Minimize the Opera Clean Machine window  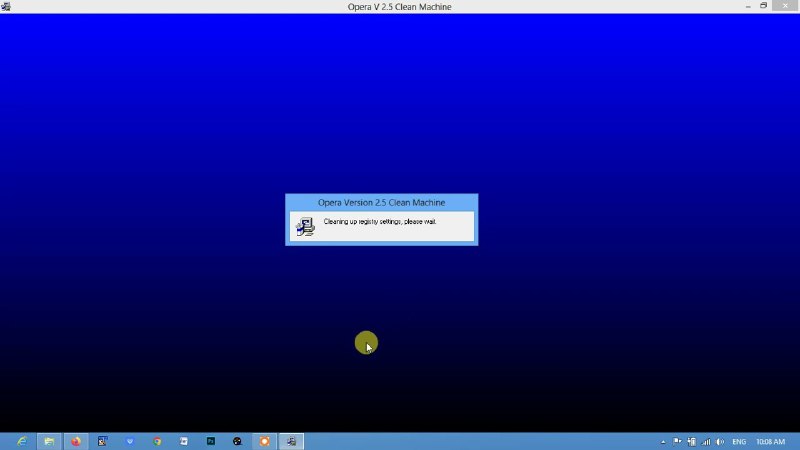click(x=748, y=6)
